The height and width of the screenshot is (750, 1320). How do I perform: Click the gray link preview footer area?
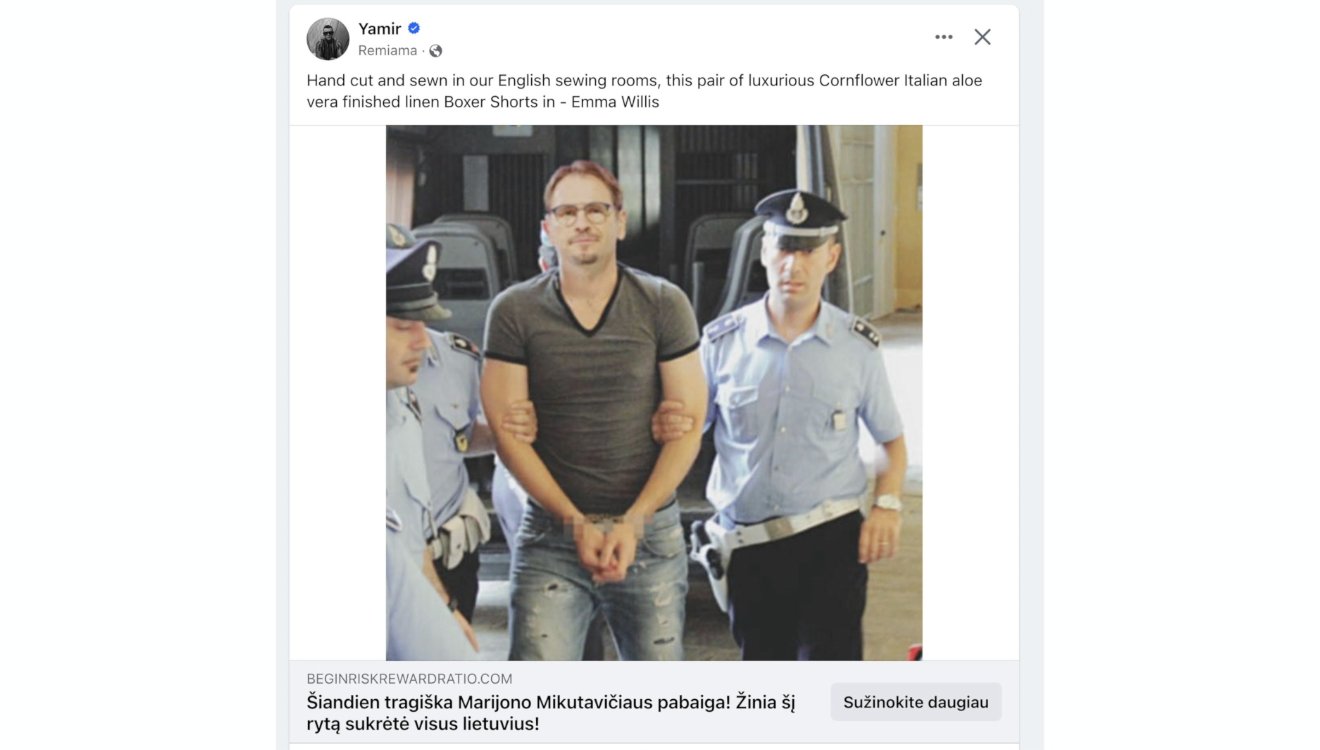[654, 702]
